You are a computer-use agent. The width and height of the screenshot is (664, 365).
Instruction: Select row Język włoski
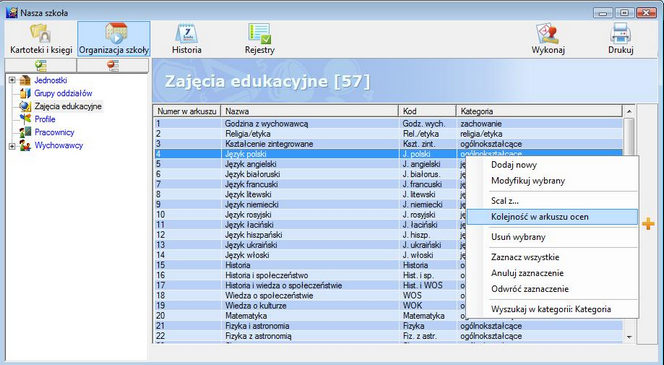pos(310,255)
